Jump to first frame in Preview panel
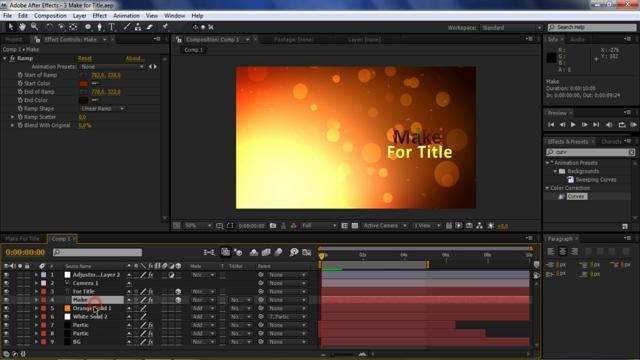 click(x=551, y=125)
